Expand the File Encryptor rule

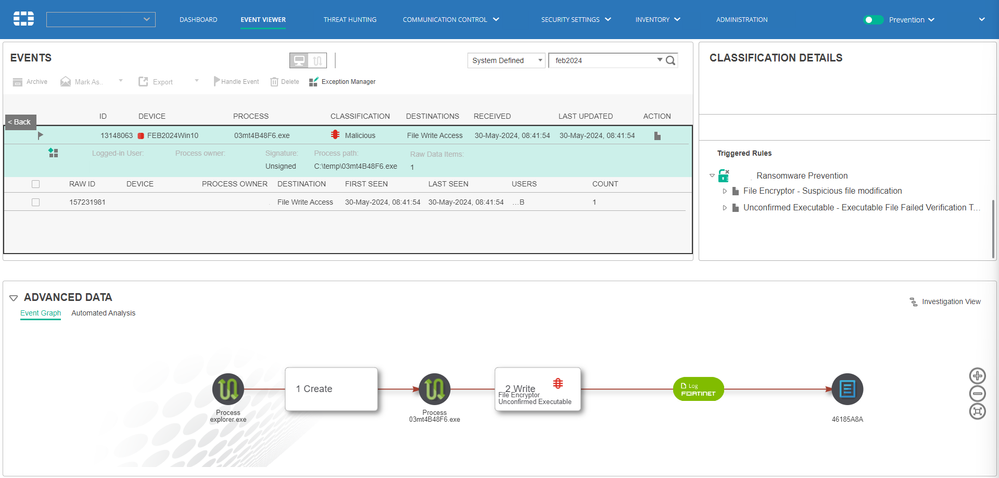[x=724, y=191]
